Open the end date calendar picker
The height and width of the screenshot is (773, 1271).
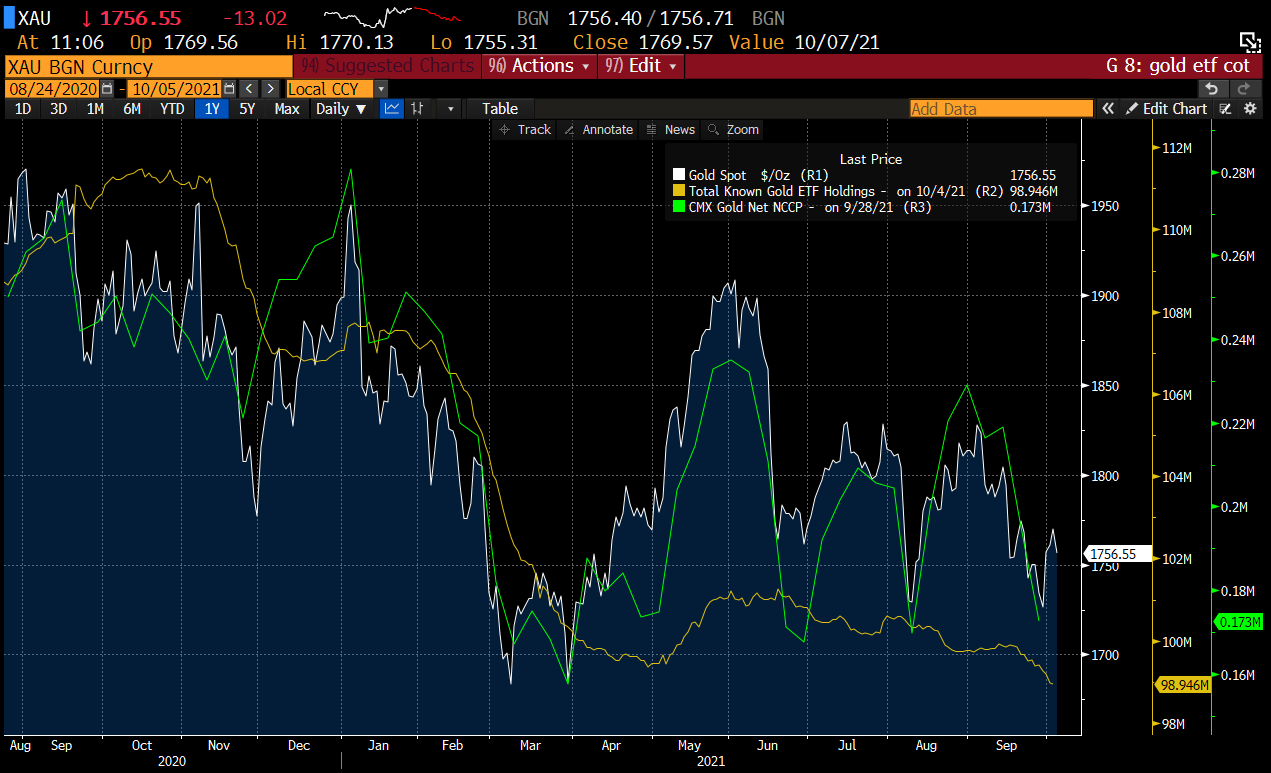coord(229,88)
